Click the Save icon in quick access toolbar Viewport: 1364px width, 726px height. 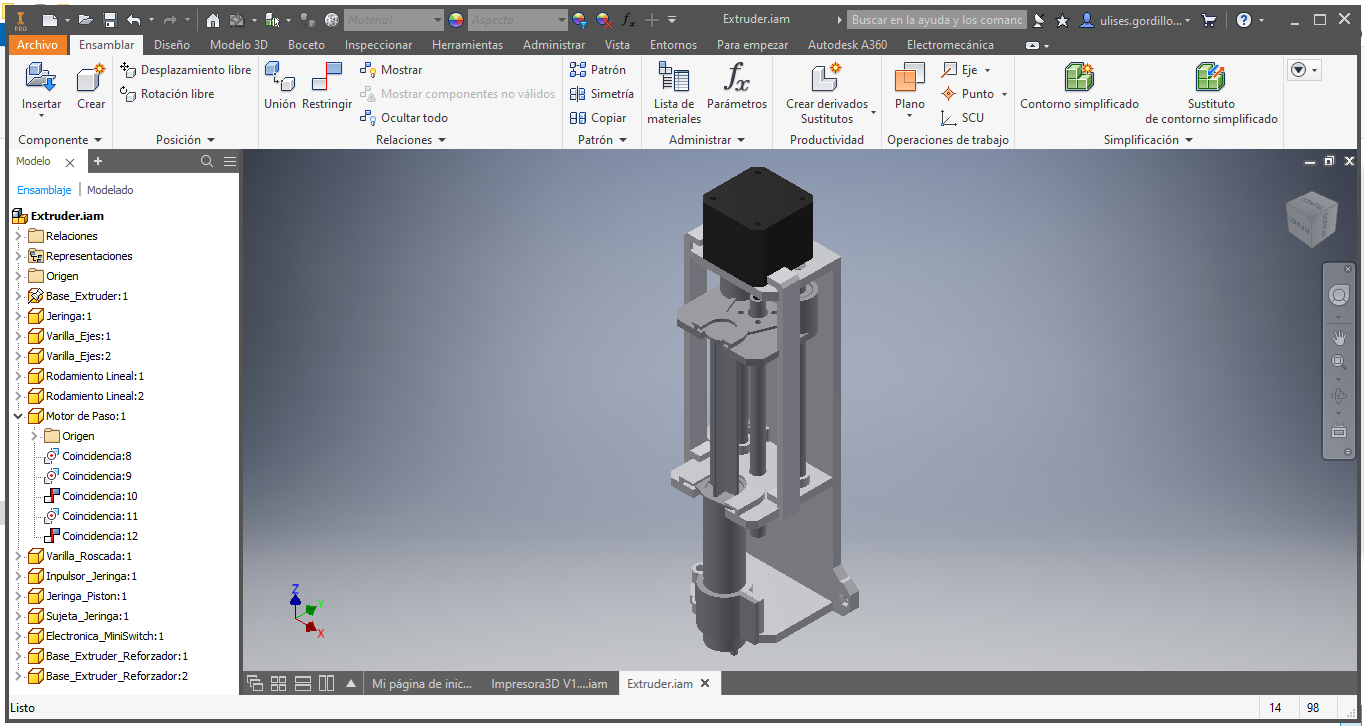[x=110, y=20]
